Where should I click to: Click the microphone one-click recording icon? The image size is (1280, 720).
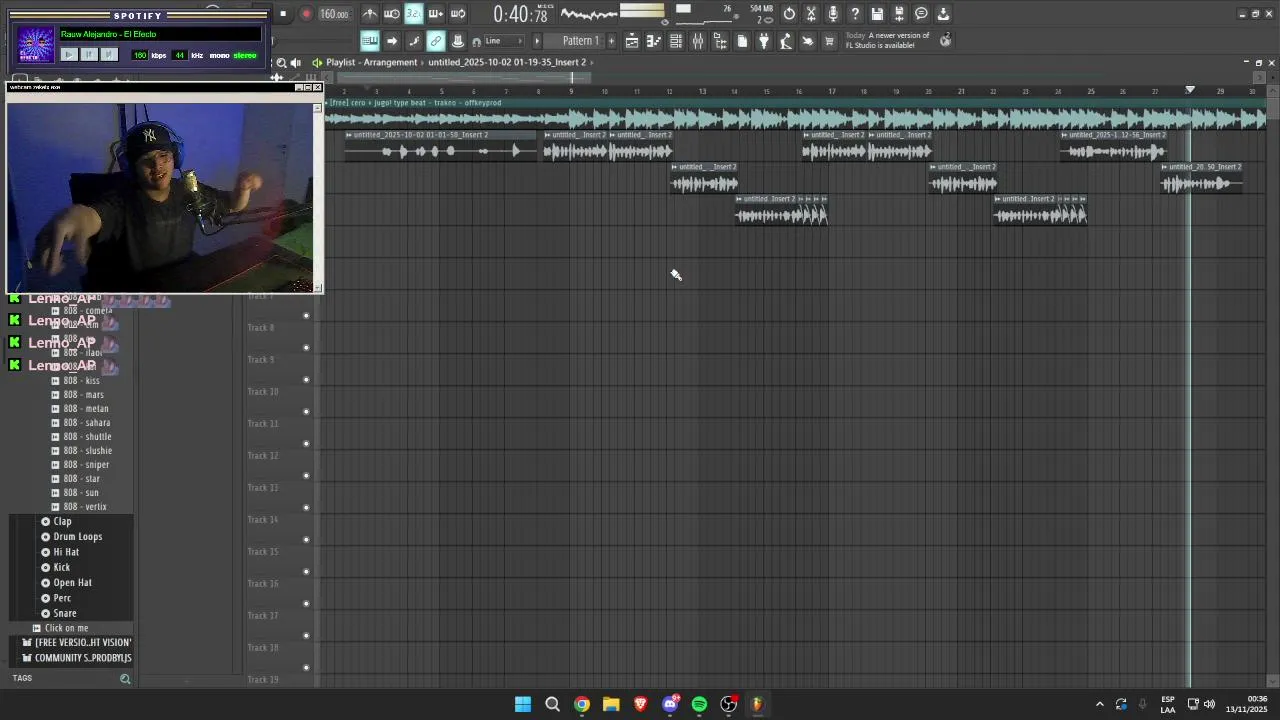(833, 14)
